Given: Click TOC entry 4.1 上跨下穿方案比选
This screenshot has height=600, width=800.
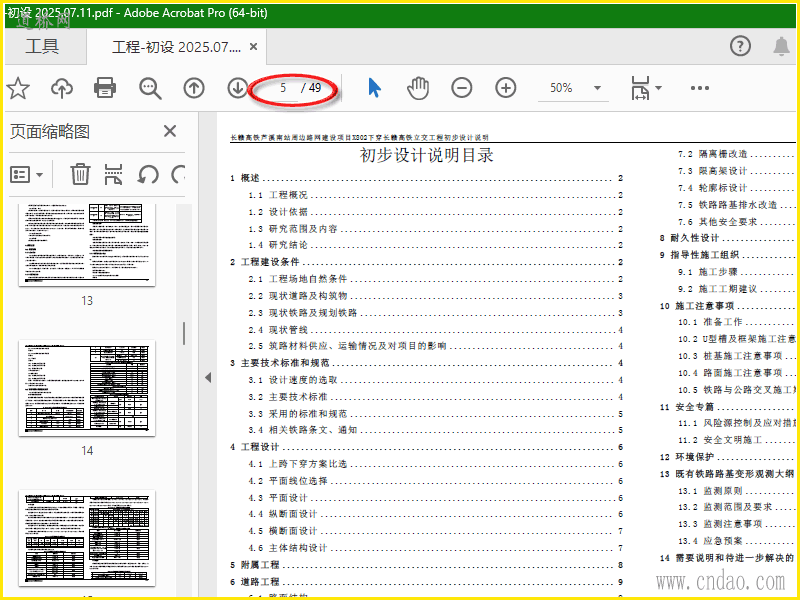Looking at the screenshot, I should tap(436, 464).
